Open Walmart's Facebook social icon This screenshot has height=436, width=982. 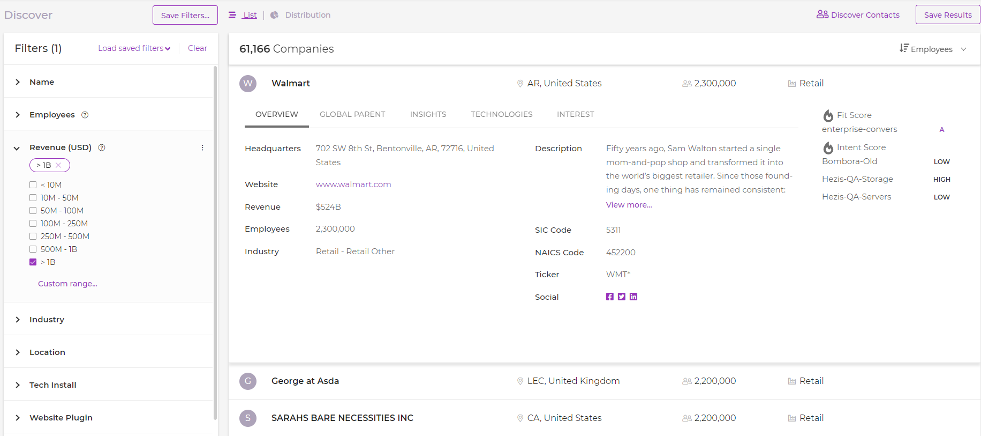(x=609, y=297)
